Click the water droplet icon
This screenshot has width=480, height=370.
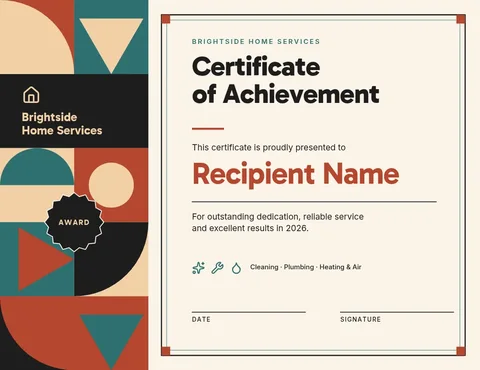click(236, 268)
